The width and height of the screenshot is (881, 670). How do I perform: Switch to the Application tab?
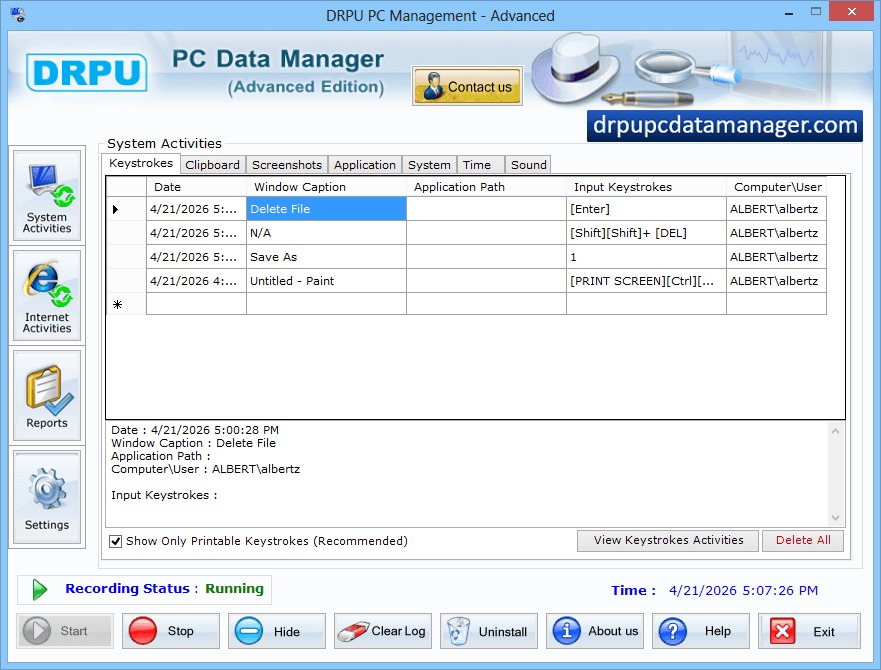365,165
